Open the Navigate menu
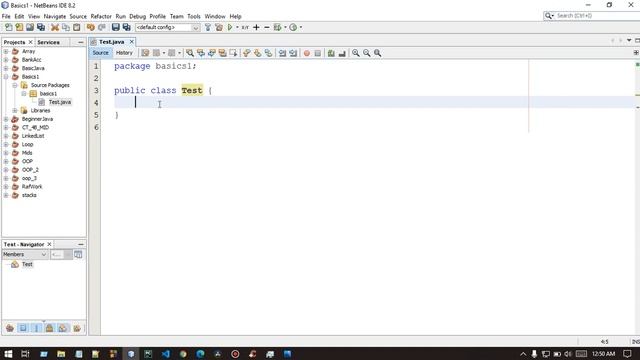640x360 pixels. click(x=55, y=16)
